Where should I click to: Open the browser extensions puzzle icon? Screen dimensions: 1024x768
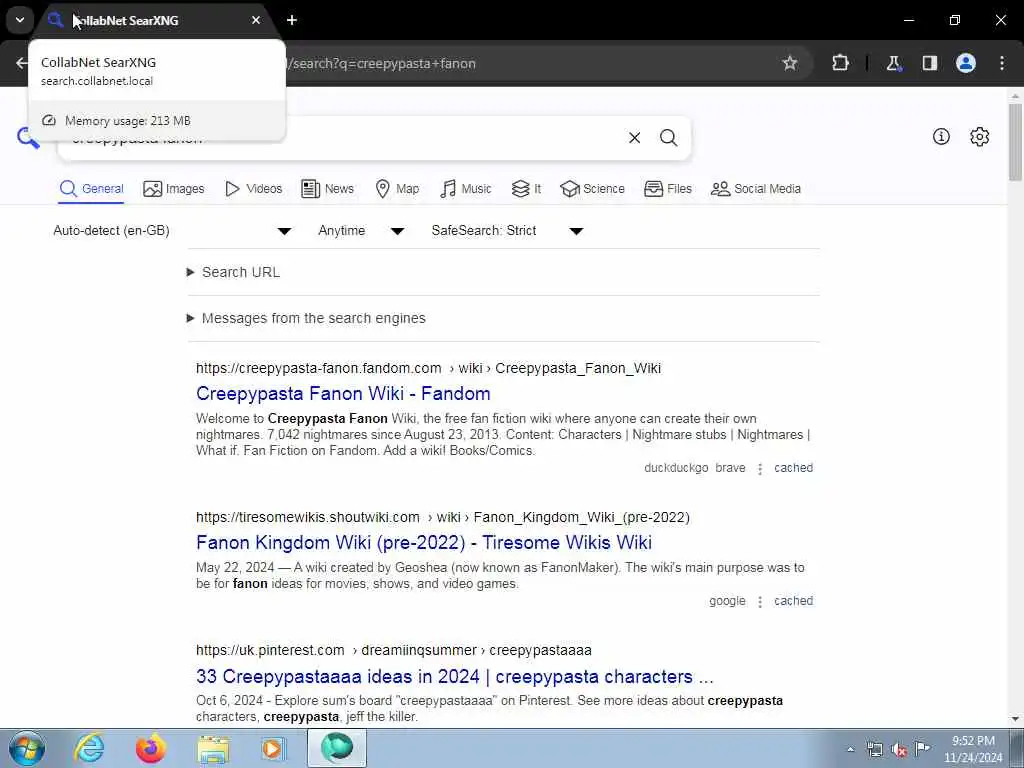tap(840, 63)
